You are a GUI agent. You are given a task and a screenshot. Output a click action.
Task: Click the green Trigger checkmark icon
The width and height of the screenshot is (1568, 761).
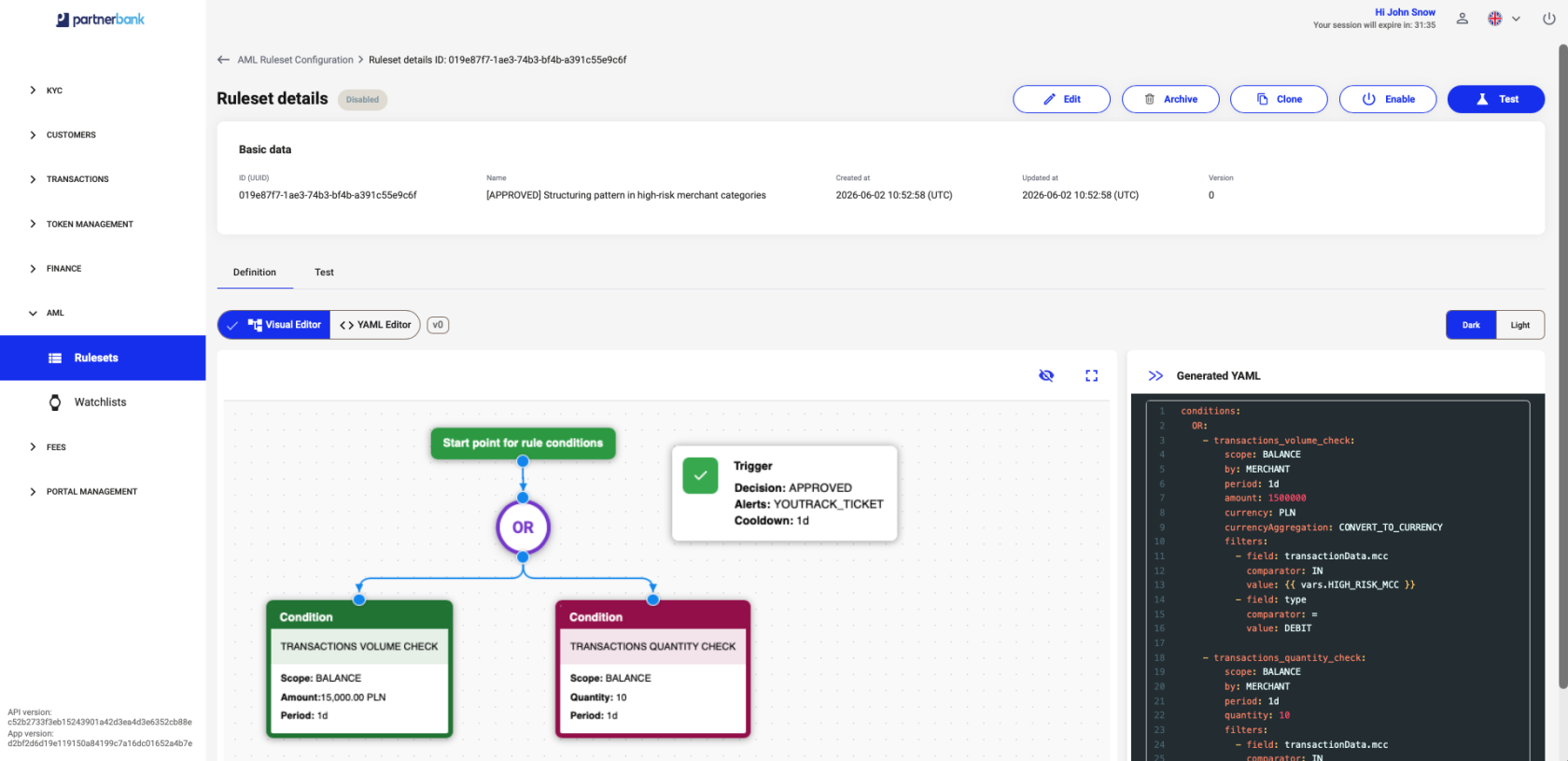click(x=700, y=475)
